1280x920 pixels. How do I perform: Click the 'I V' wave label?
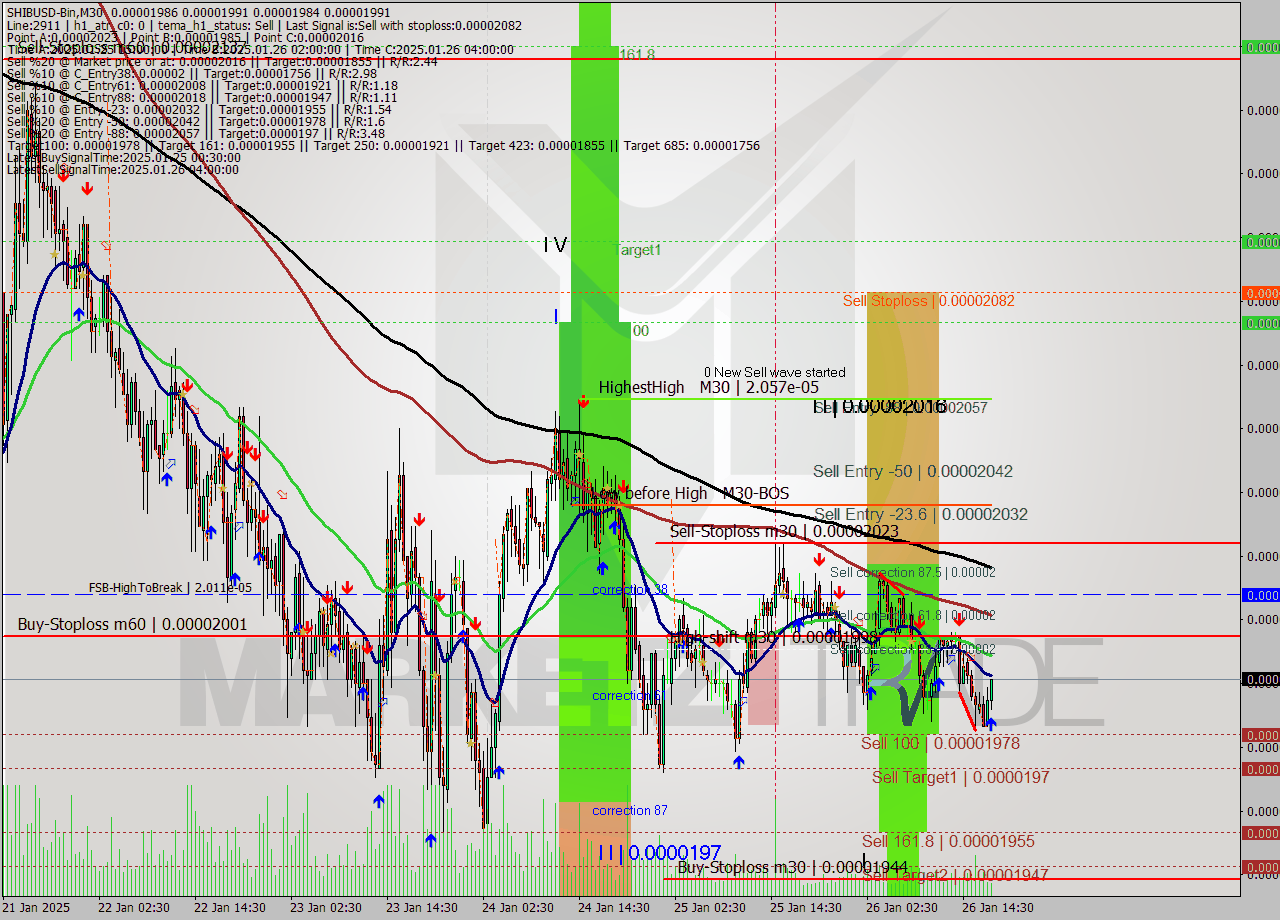[x=555, y=245]
